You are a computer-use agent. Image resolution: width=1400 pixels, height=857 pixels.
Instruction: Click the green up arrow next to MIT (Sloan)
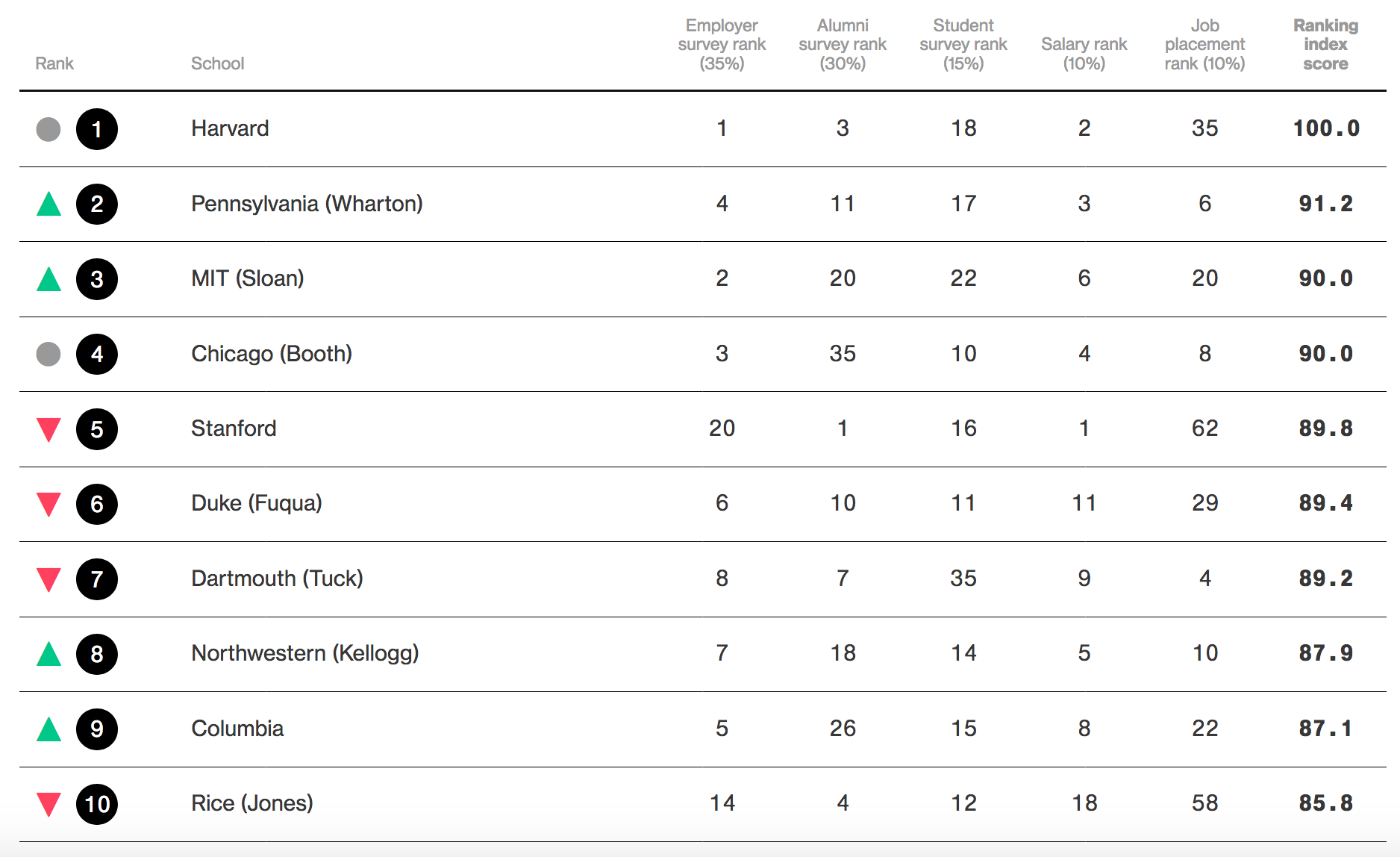coord(49,279)
